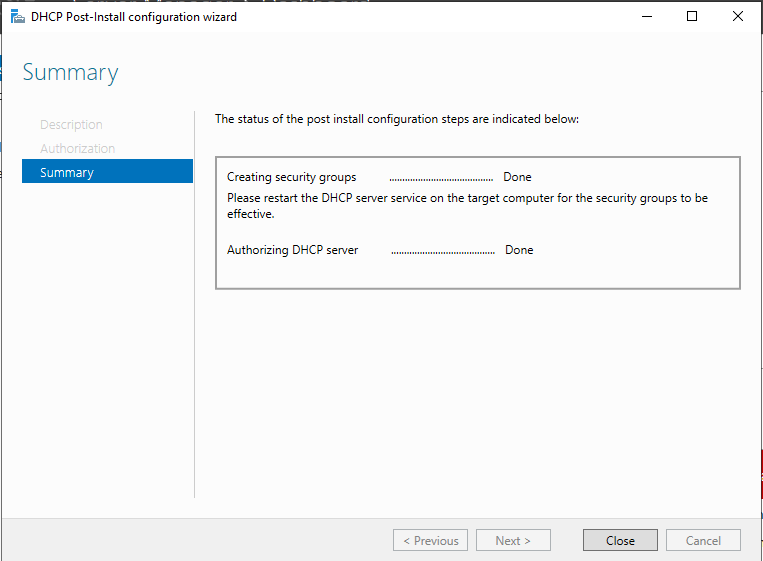763x561 pixels.
Task: Click the Close button to finish wizard
Action: [620, 540]
